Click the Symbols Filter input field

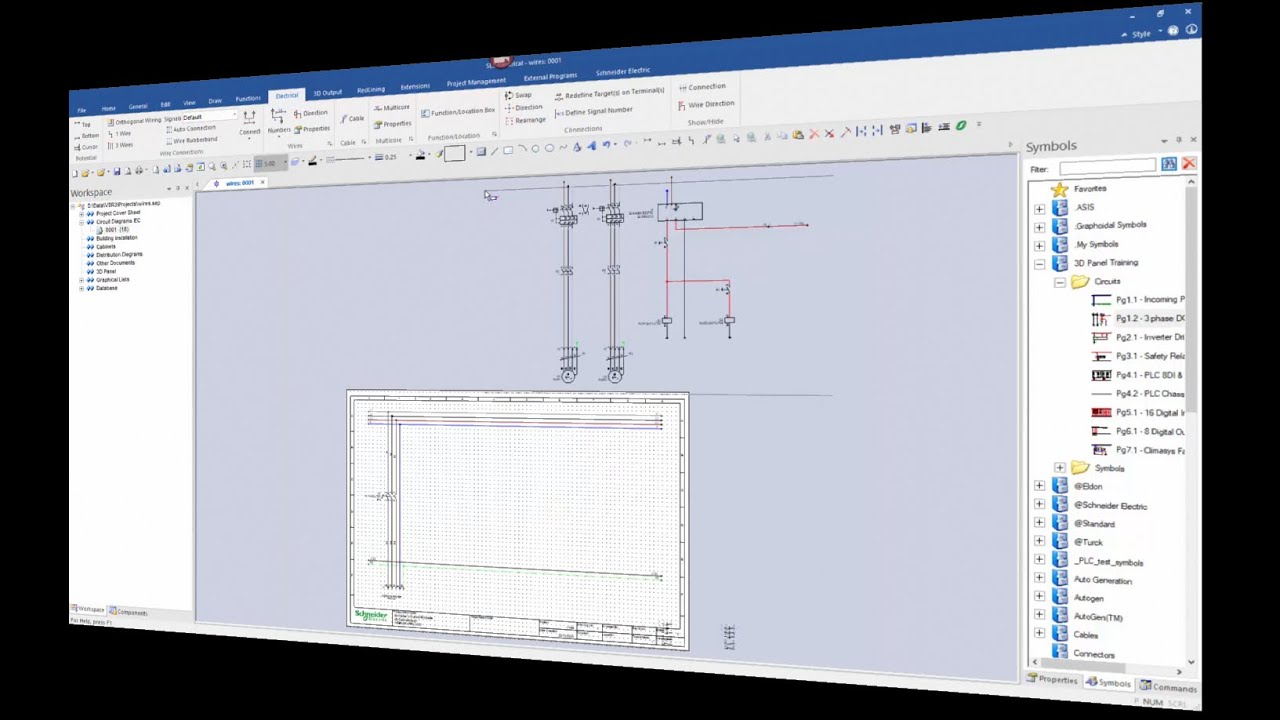click(x=1107, y=166)
